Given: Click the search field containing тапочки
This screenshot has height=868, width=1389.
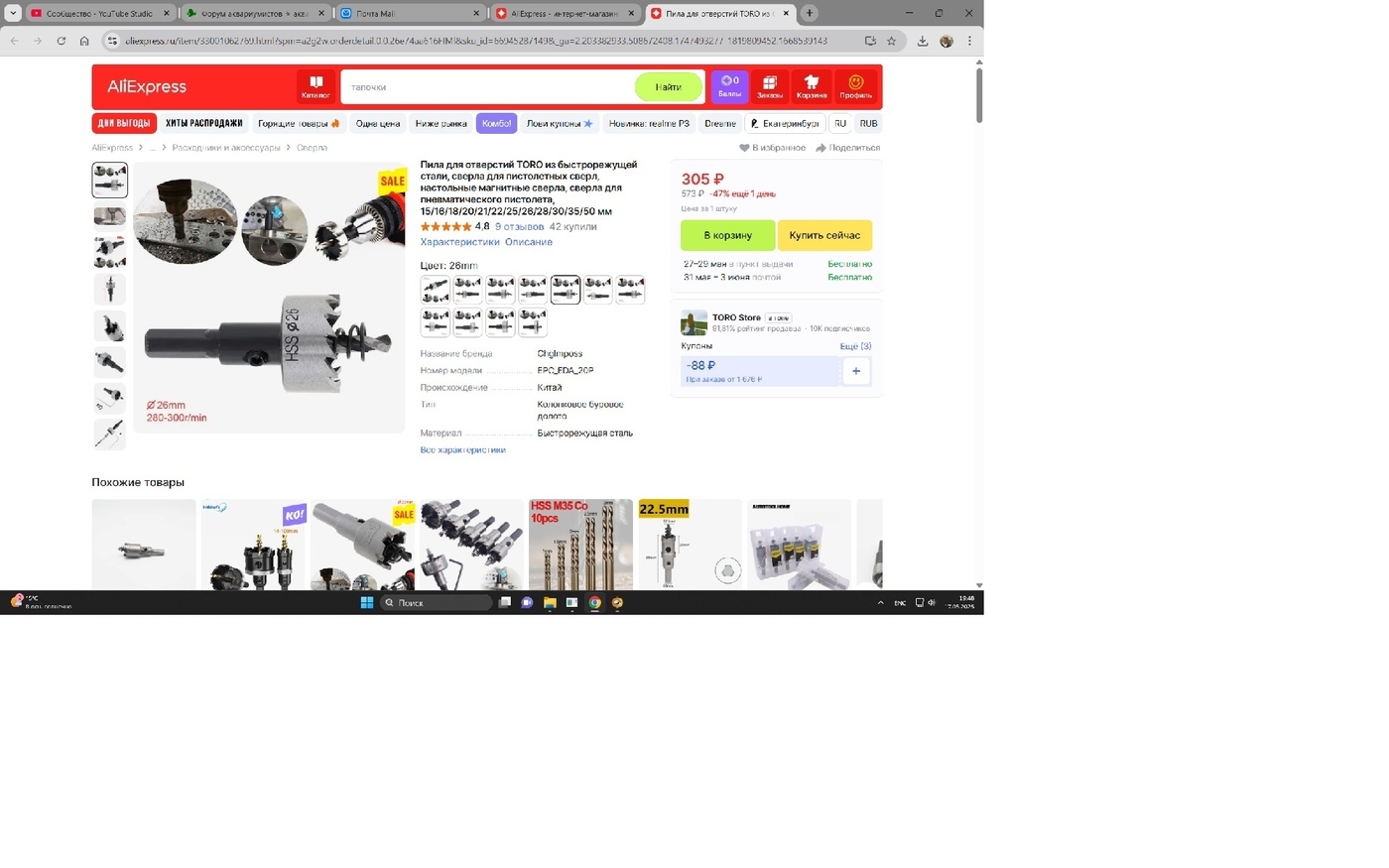Looking at the screenshot, I should [x=487, y=87].
